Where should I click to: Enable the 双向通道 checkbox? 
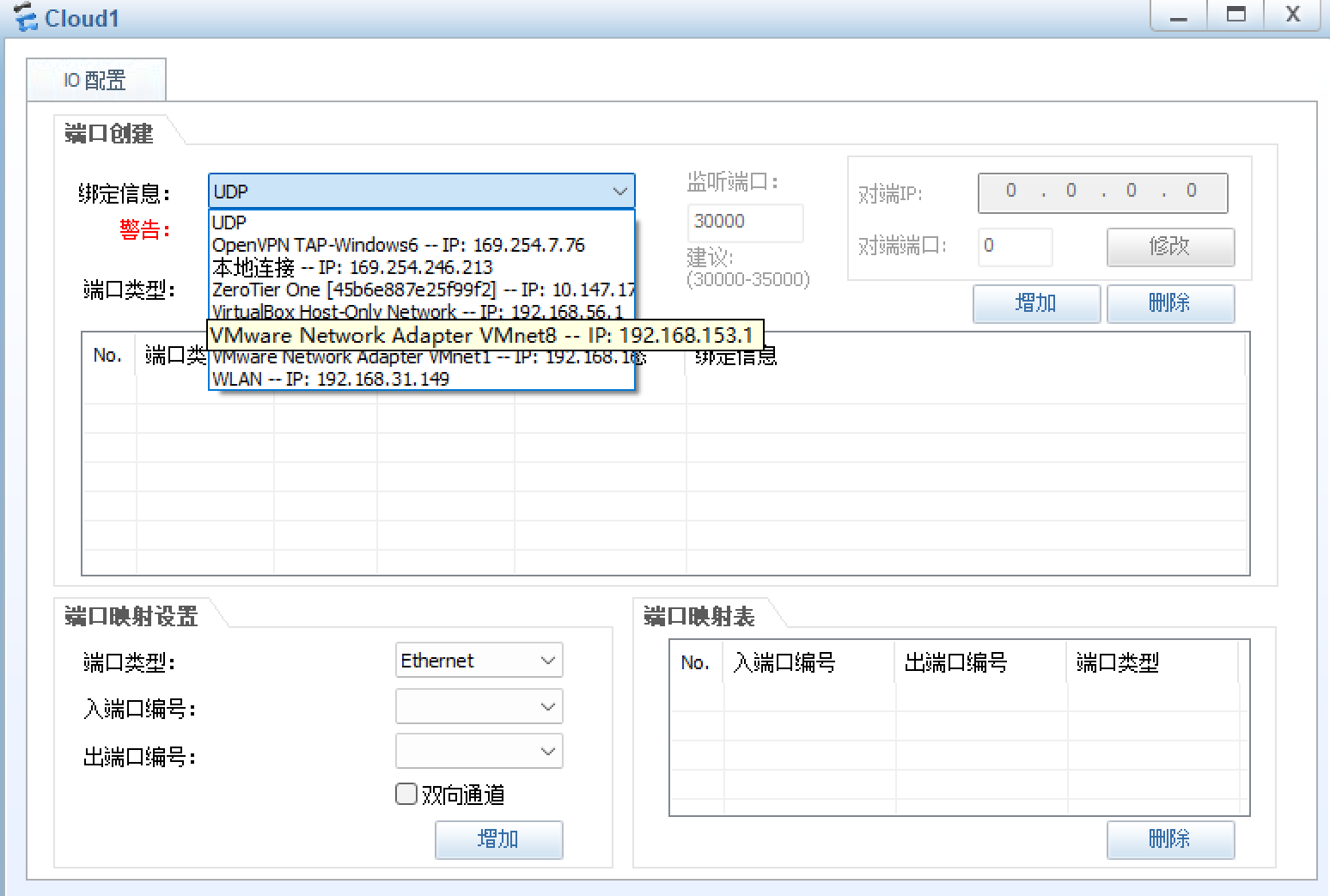[406, 794]
